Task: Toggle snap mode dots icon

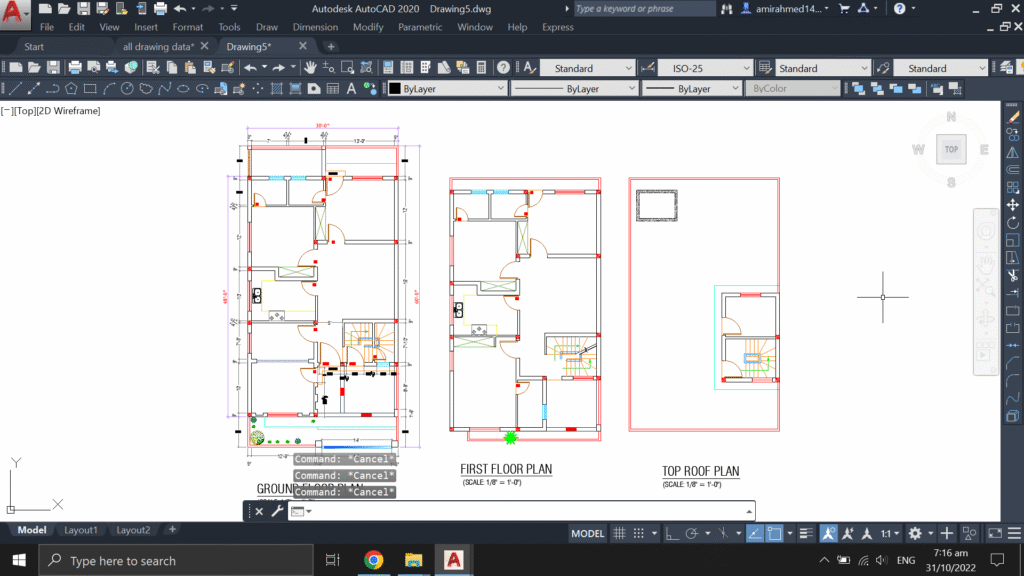Action: [x=639, y=534]
